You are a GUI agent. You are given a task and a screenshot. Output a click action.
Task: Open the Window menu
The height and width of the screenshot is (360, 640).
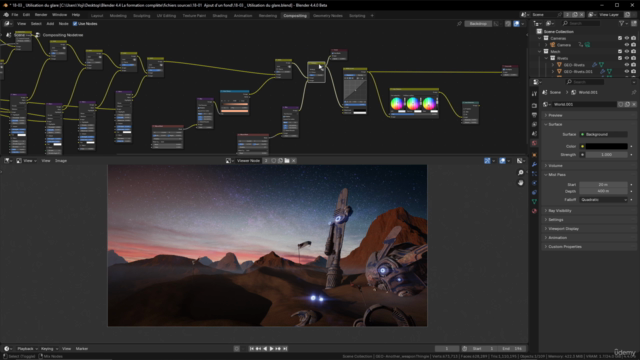(60, 15)
